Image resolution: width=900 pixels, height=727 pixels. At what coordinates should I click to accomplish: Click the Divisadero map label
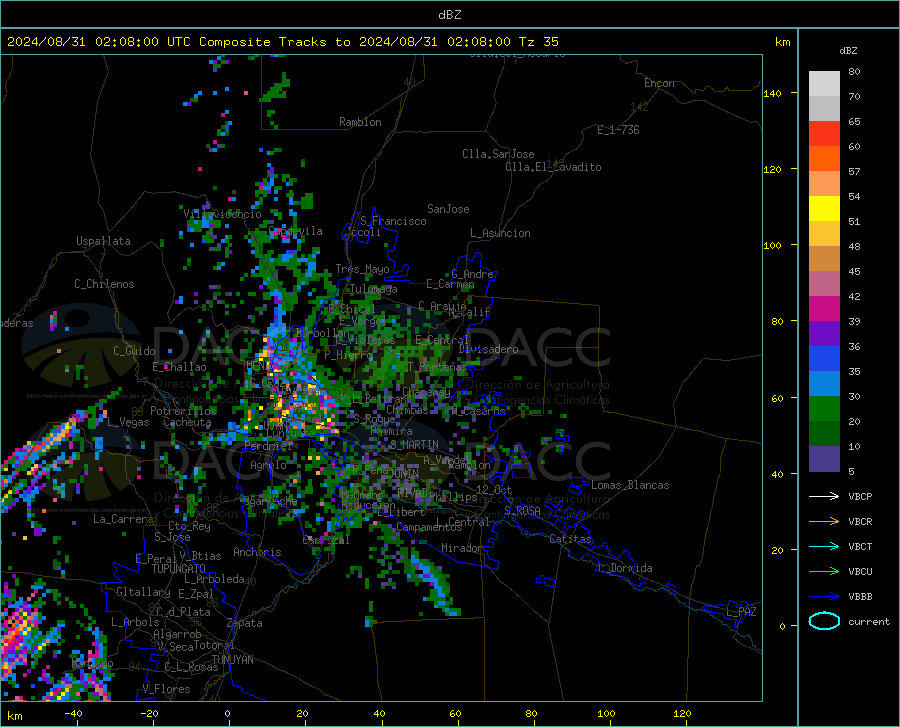click(488, 349)
